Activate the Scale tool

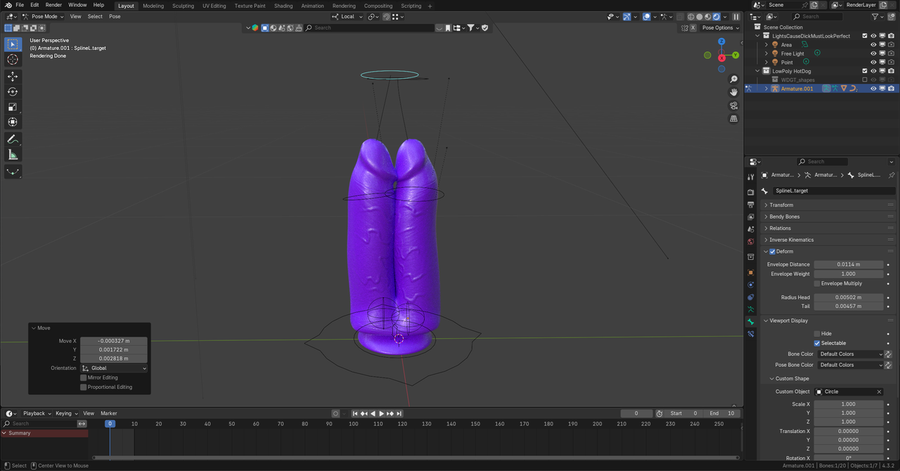13,107
